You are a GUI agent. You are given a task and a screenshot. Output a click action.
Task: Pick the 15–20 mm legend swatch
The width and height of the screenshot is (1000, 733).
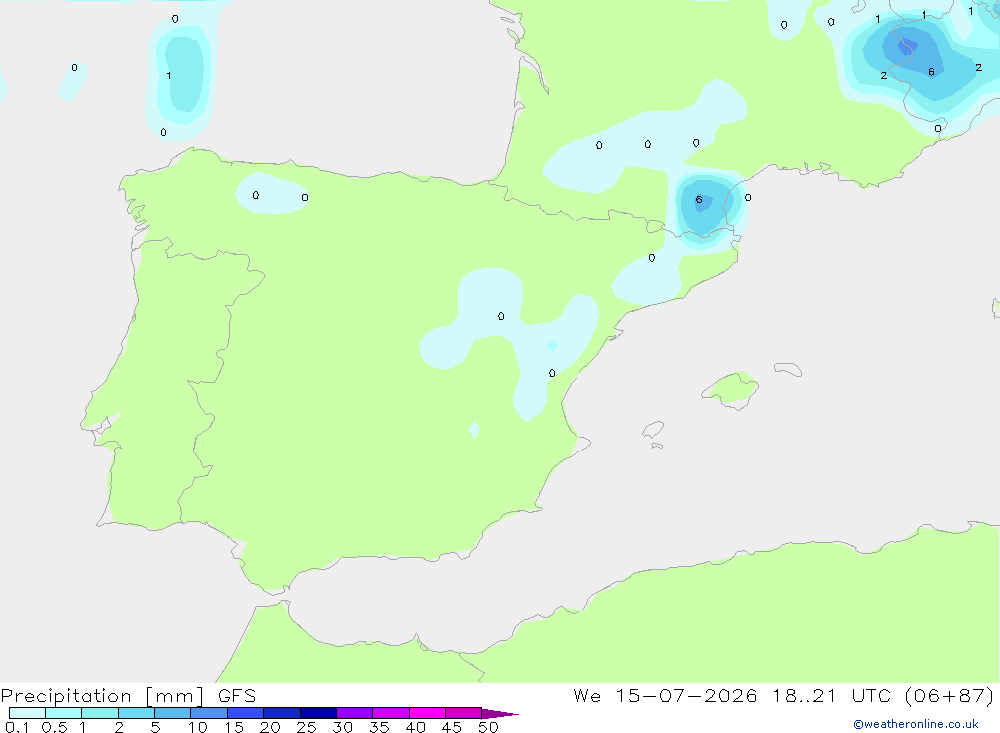pyautogui.click(x=246, y=713)
